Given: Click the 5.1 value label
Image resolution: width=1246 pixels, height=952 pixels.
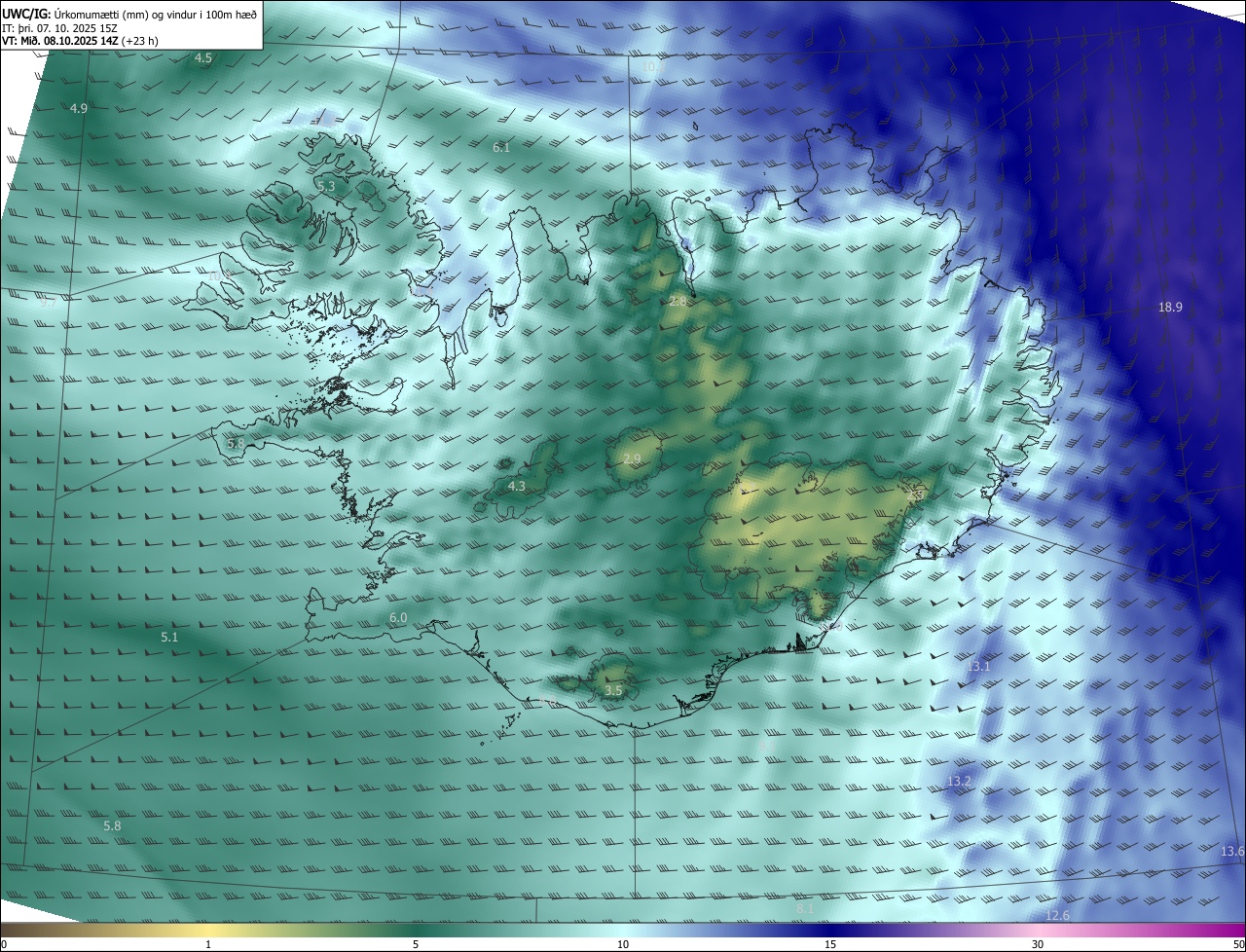Looking at the screenshot, I should tap(169, 638).
